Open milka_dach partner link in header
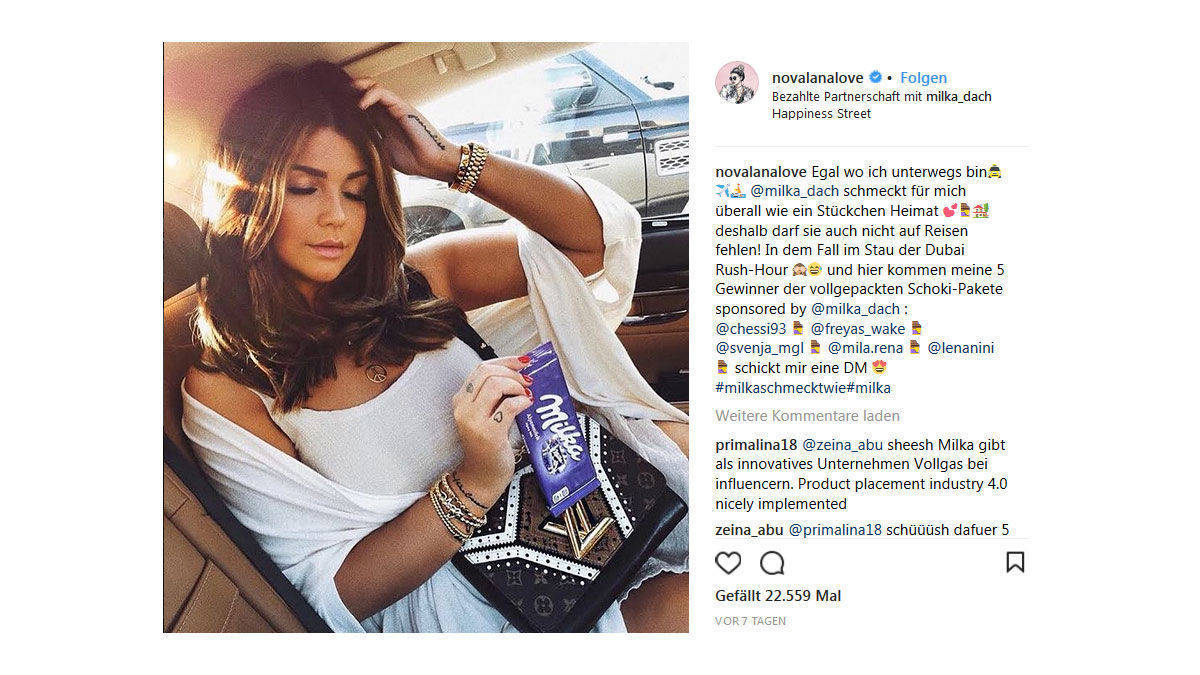This screenshot has width=1200, height=675. (x=959, y=97)
